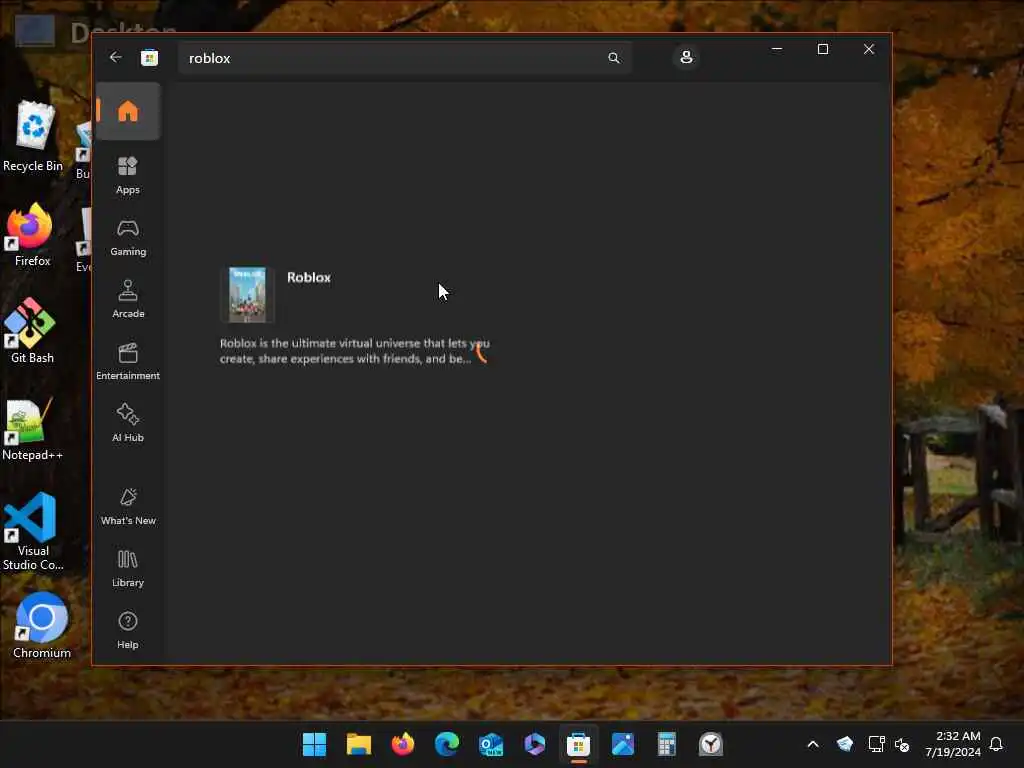The width and height of the screenshot is (1024, 768).
Task: Open the Windows Start menu
Action: [314, 744]
